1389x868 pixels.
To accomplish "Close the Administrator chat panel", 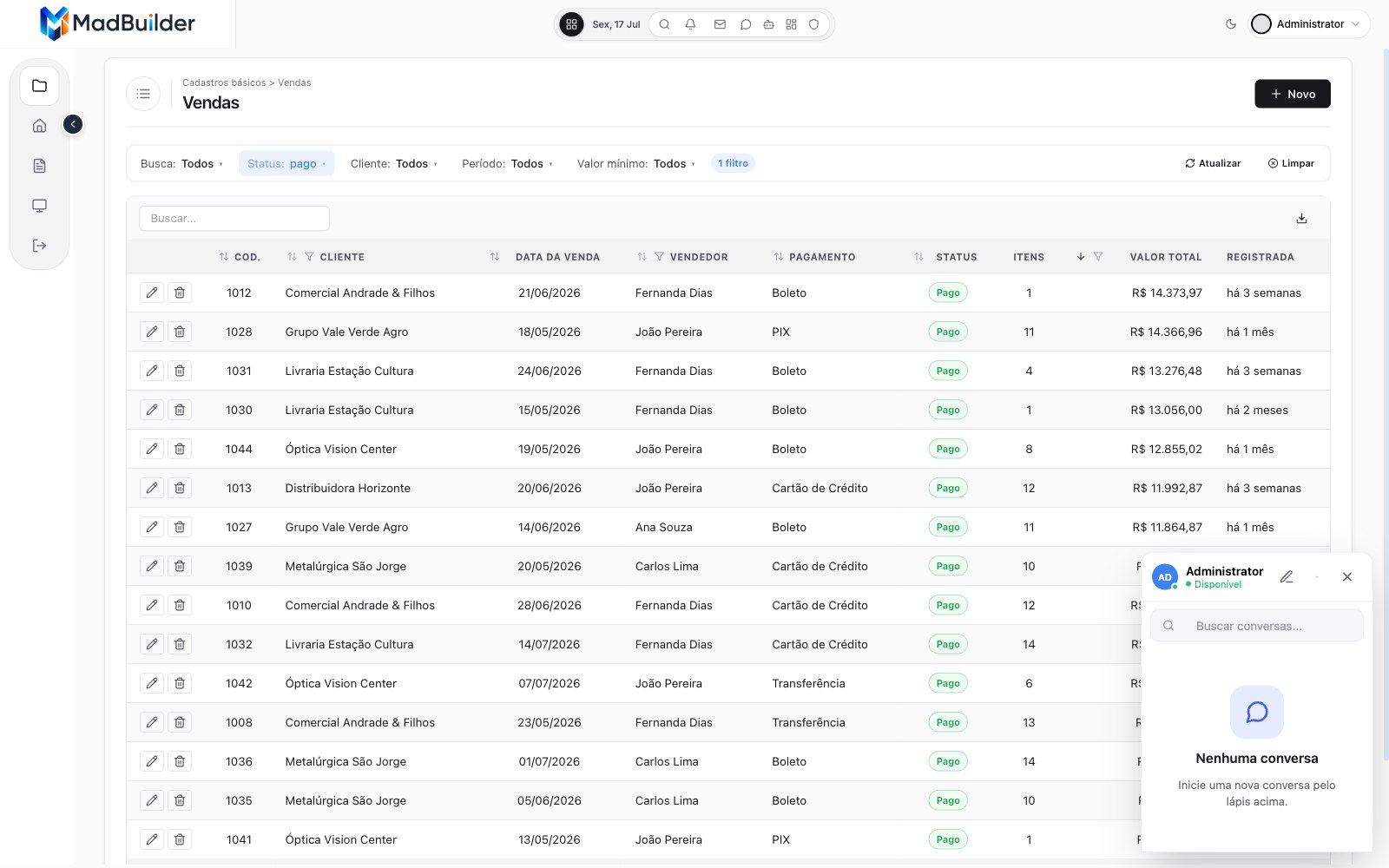I will (x=1347, y=576).
